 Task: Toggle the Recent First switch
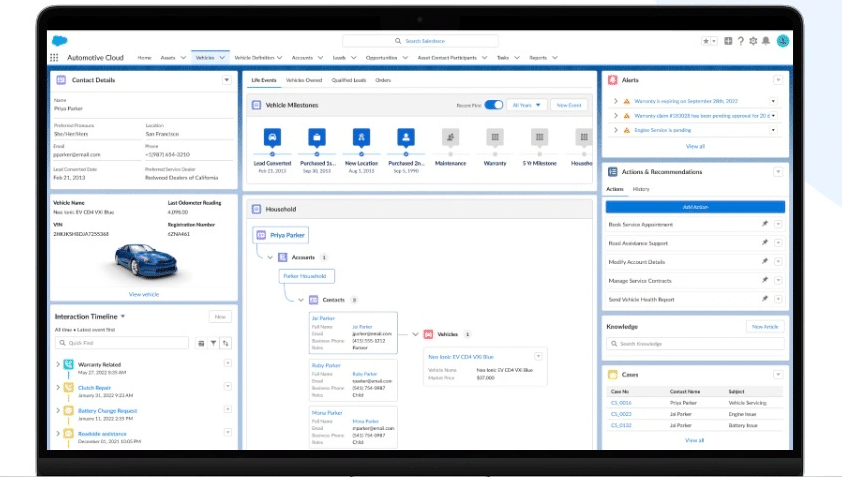coord(493,105)
